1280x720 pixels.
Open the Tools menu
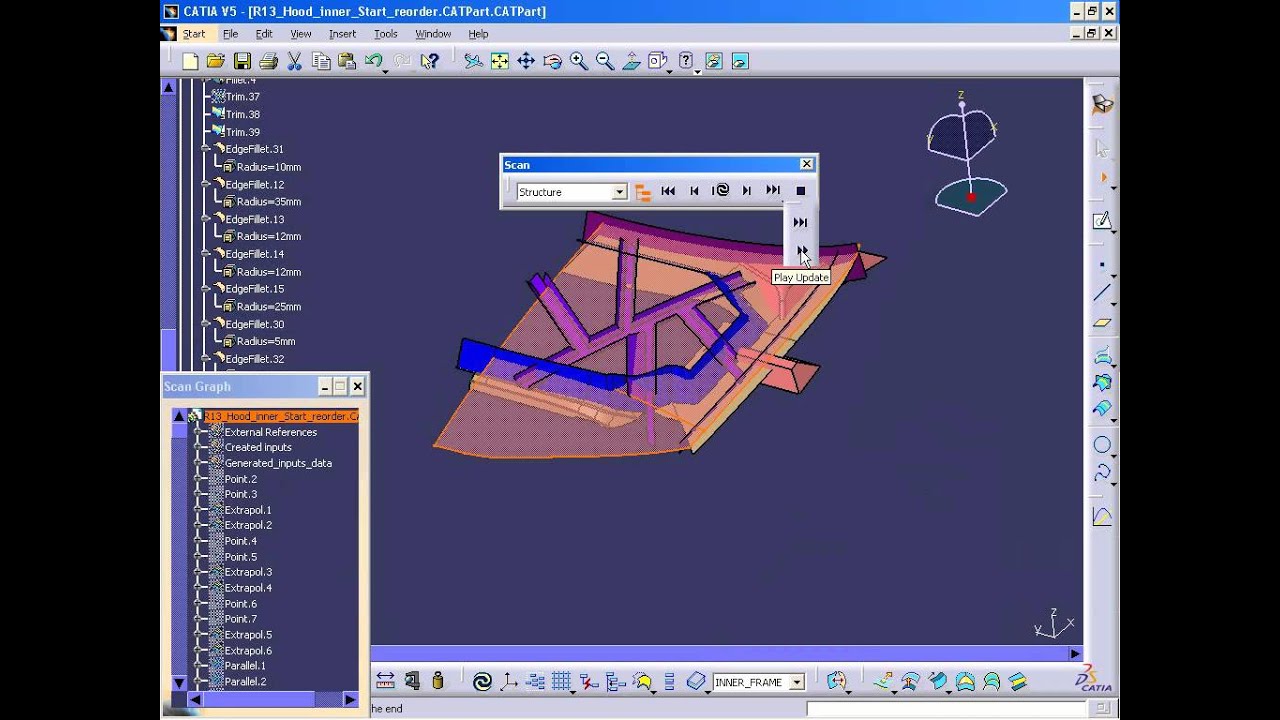(x=385, y=34)
